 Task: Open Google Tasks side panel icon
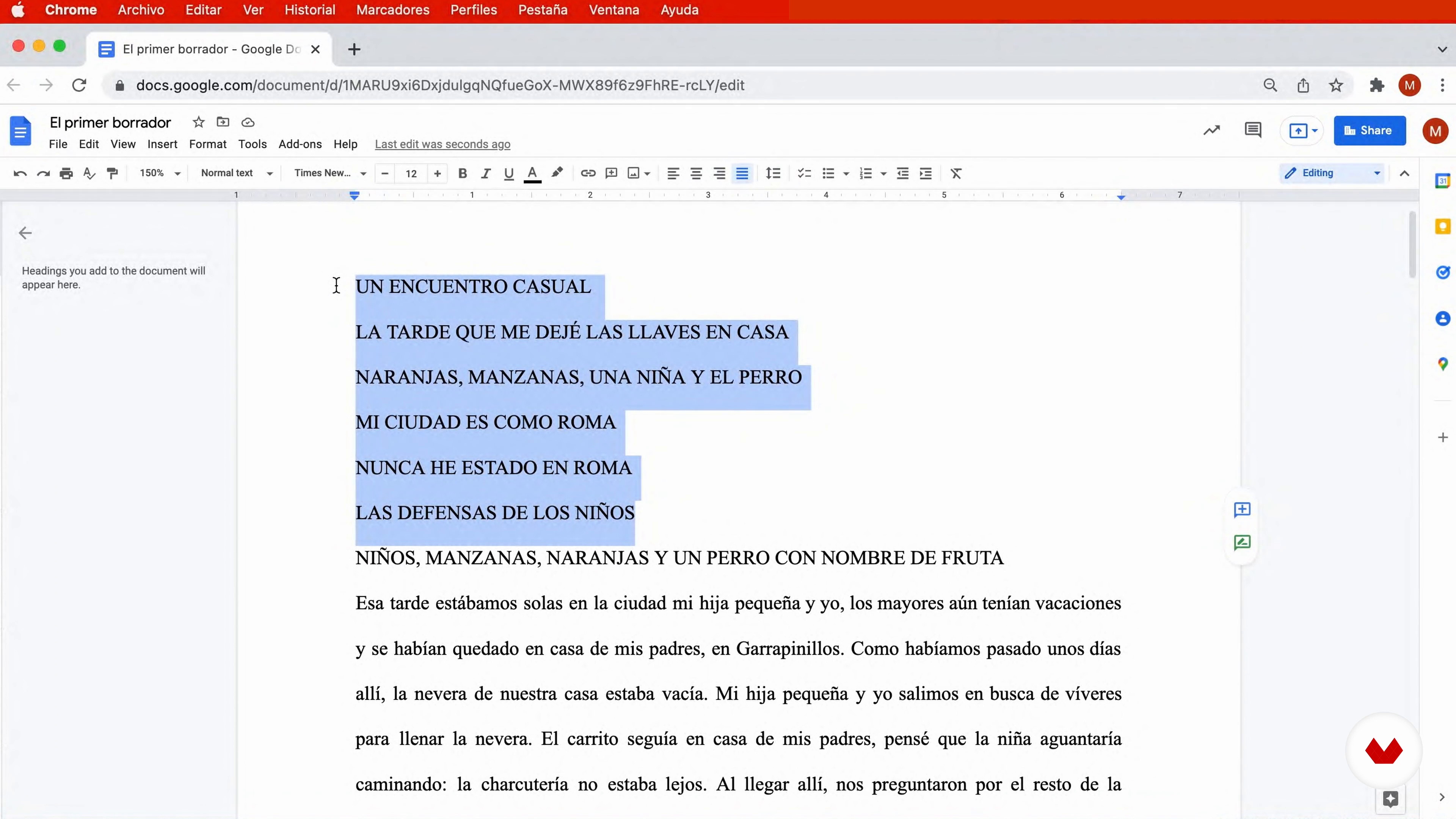coord(1442,273)
